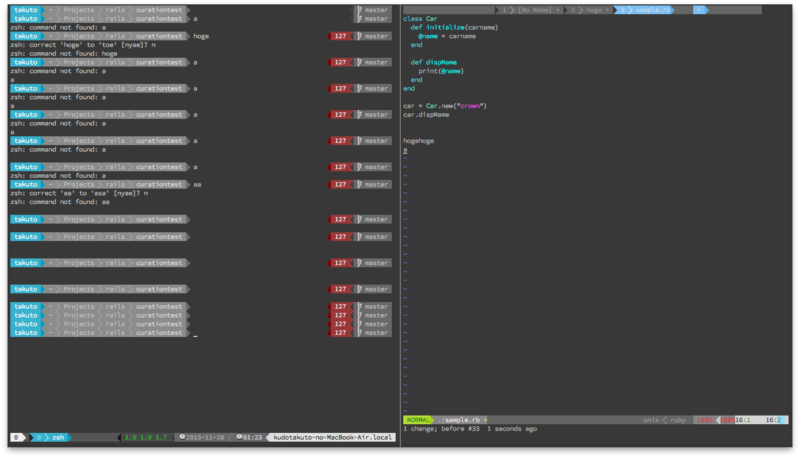Click the clock icon beside 01:23
800x458 pixels.
pos(239,437)
